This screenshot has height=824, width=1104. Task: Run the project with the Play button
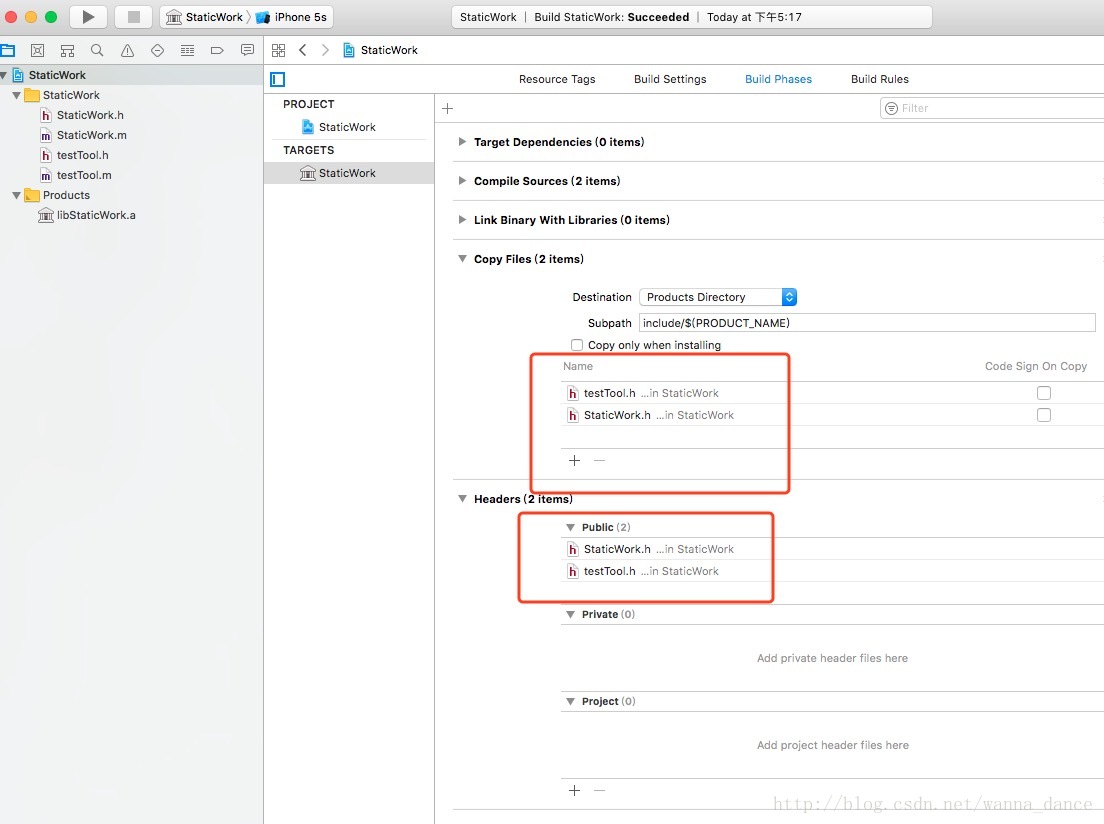pyautogui.click(x=88, y=17)
